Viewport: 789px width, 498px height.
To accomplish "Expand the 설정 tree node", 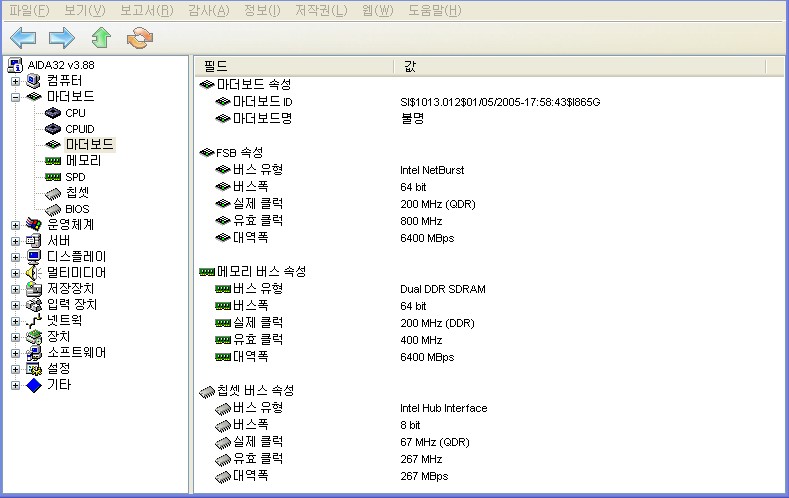I will pyautogui.click(x=16, y=370).
